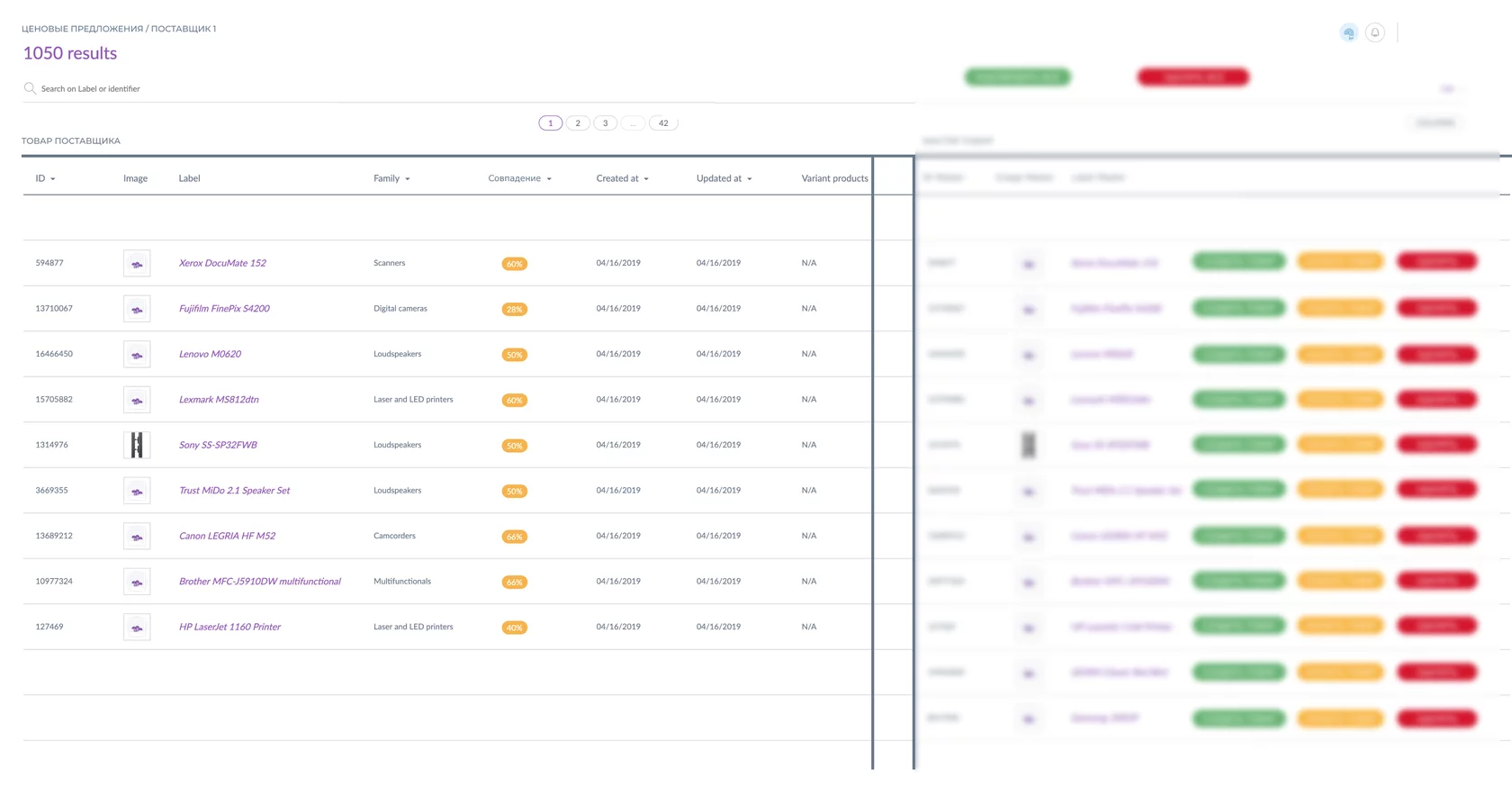1512x805 pixels.
Task: Select ID cell 127469
Action: coord(49,627)
